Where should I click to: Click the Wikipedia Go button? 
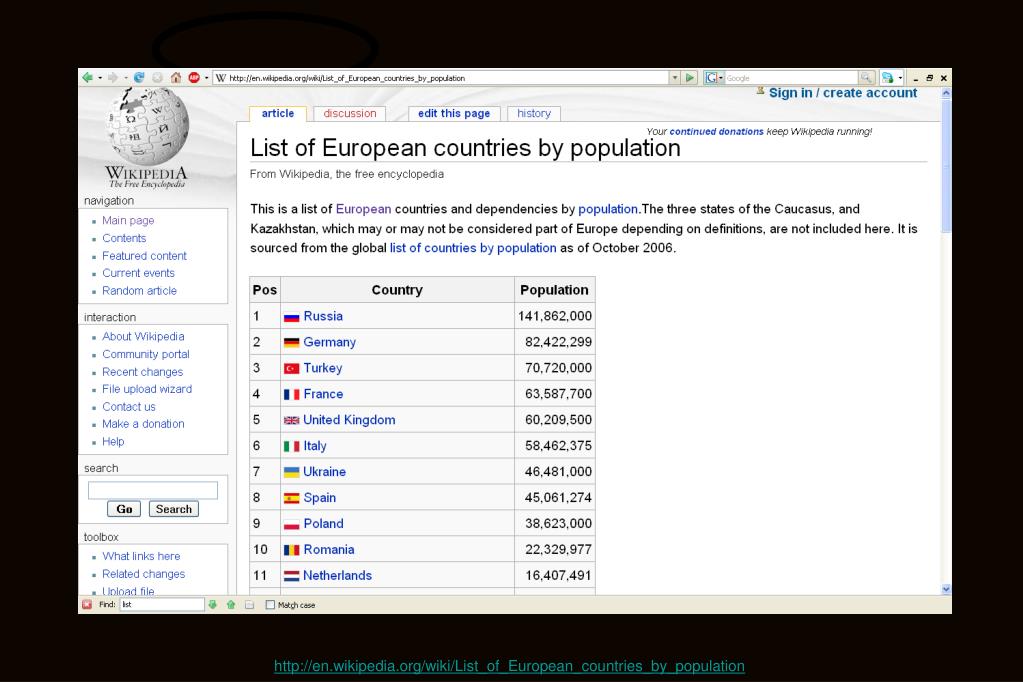[x=124, y=509]
